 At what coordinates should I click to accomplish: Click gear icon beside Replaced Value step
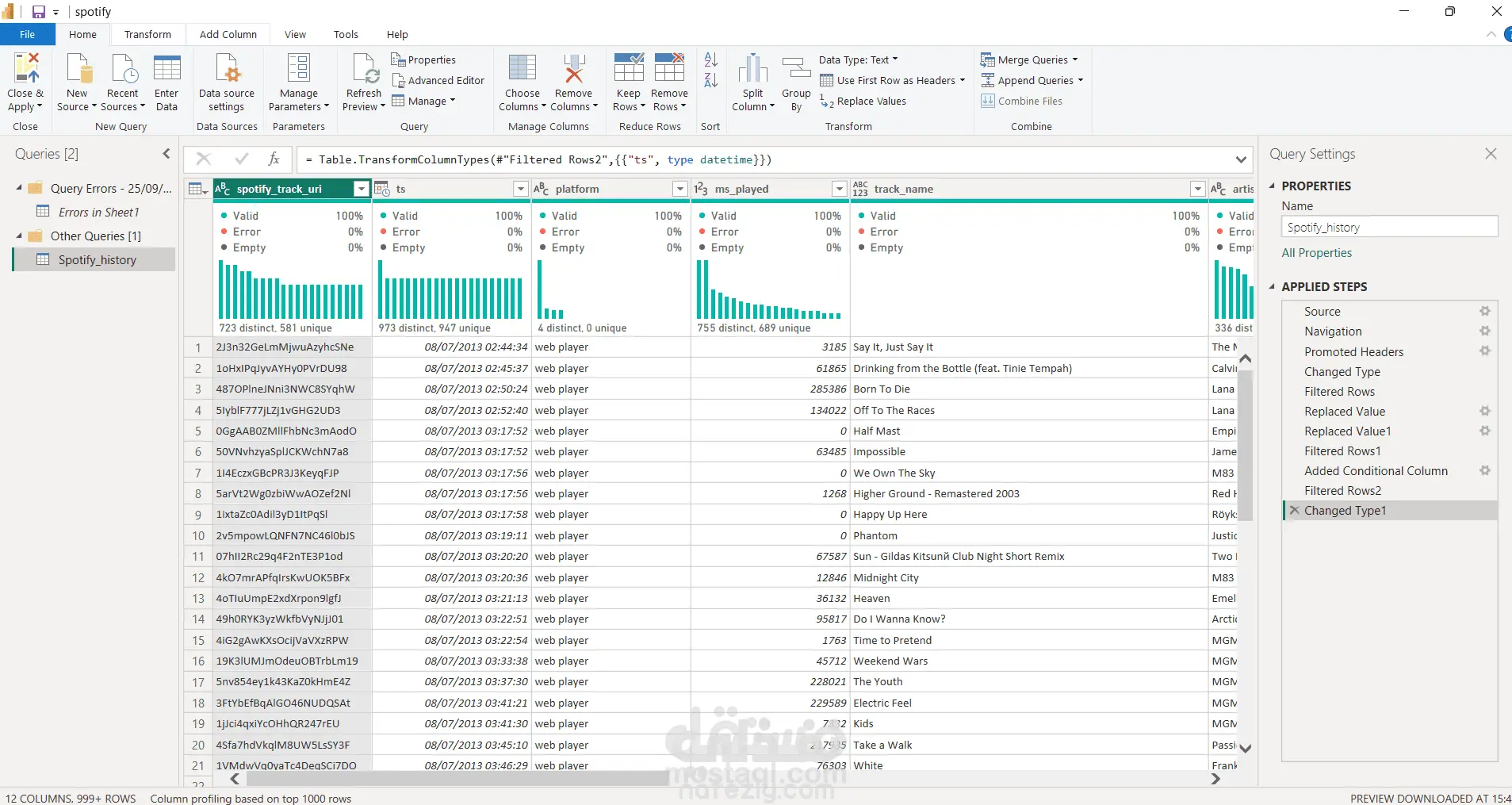(x=1484, y=411)
